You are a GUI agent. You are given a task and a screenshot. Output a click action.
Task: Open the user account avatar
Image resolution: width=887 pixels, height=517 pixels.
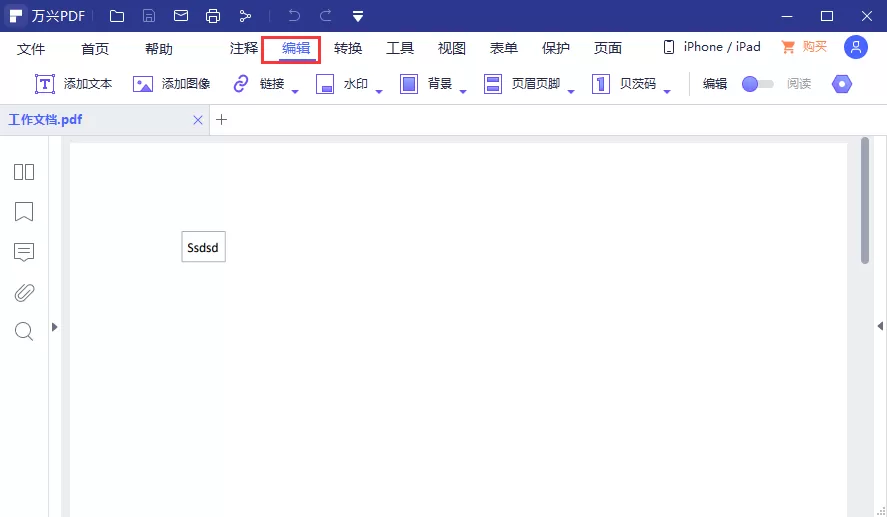click(856, 47)
